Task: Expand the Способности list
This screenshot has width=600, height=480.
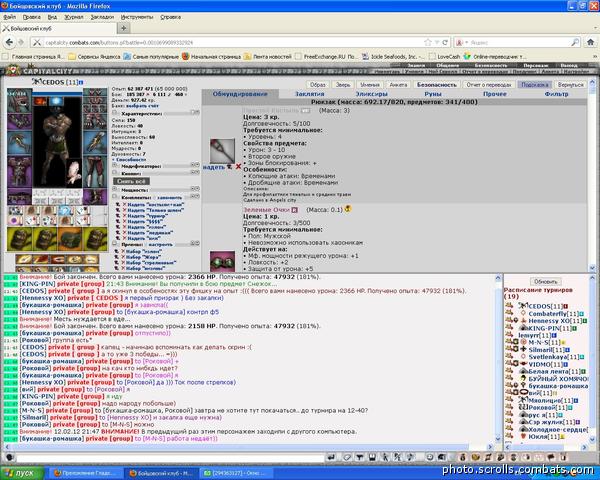Action: pyautogui.click(x=129, y=159)
